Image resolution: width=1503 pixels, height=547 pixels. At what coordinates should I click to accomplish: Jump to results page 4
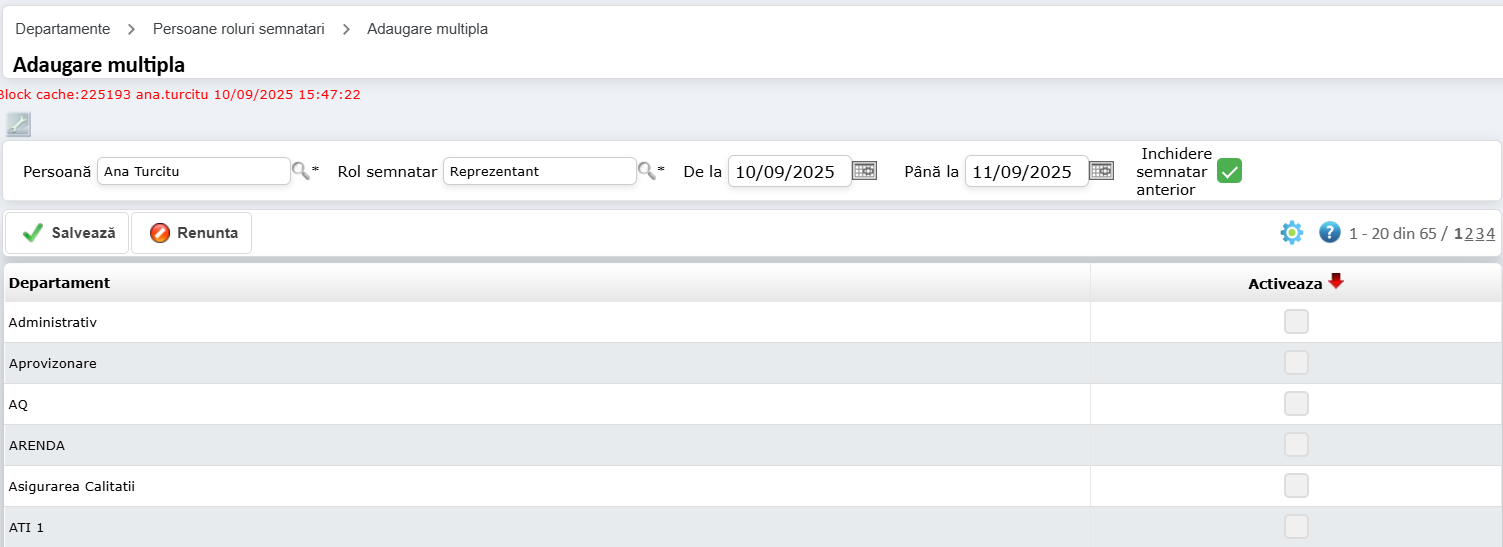pyautogui.click(x=1490, y=234)
